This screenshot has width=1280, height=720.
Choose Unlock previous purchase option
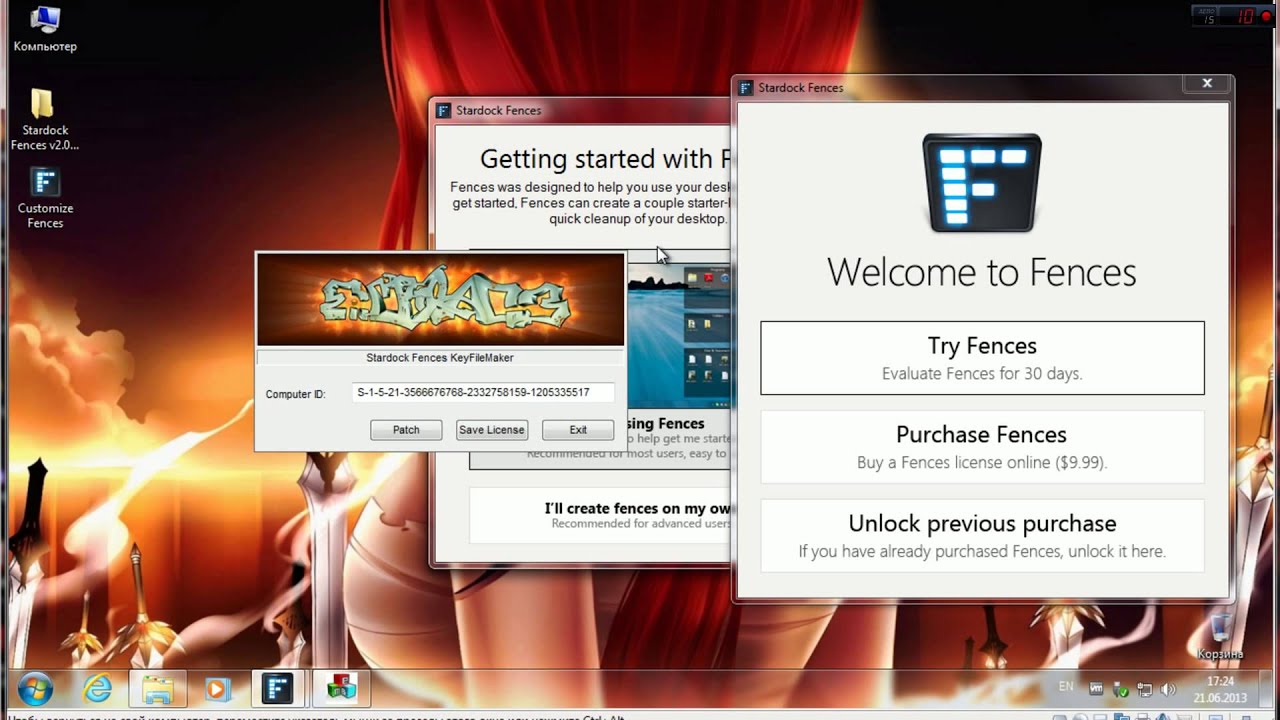pos(982,536)
